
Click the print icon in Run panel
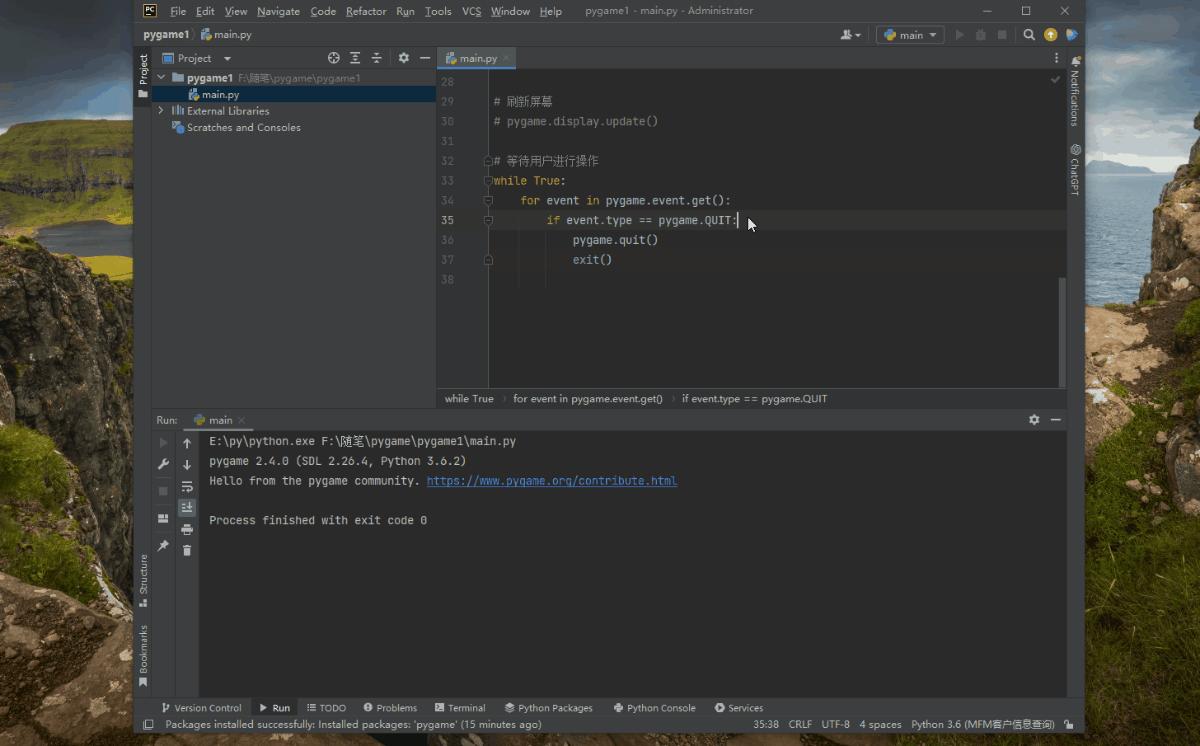[187, 529]
